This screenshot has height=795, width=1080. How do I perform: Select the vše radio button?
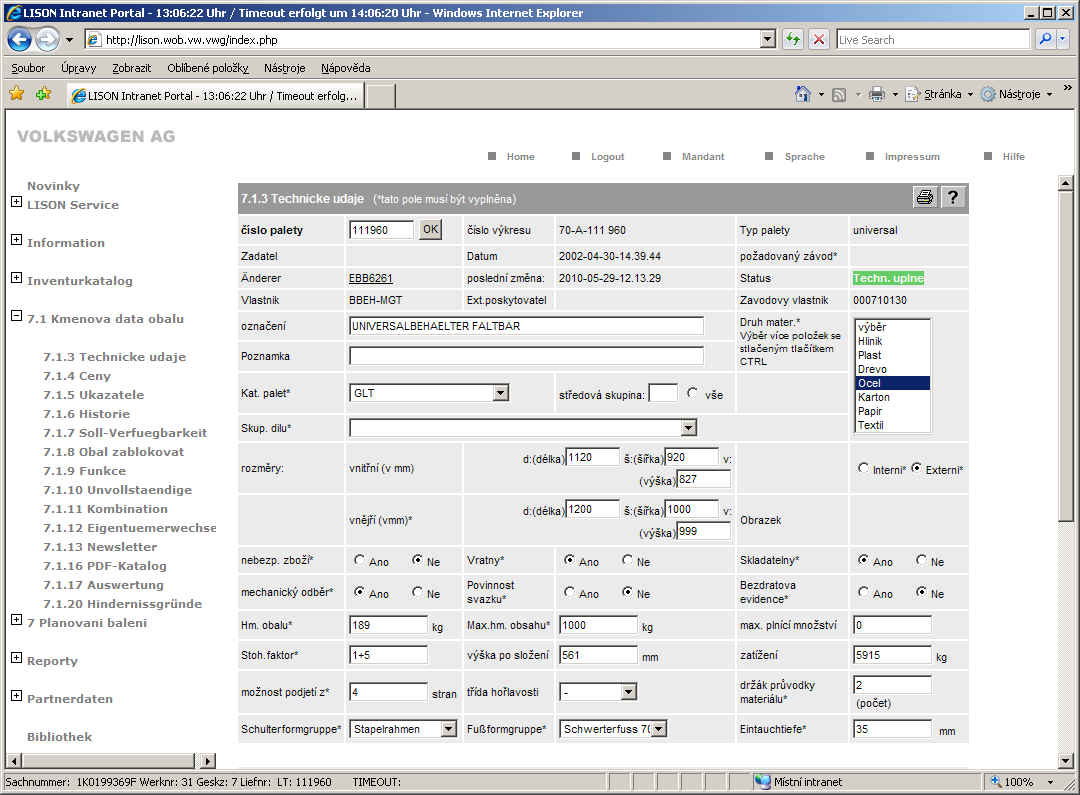[x=693, y=393]
